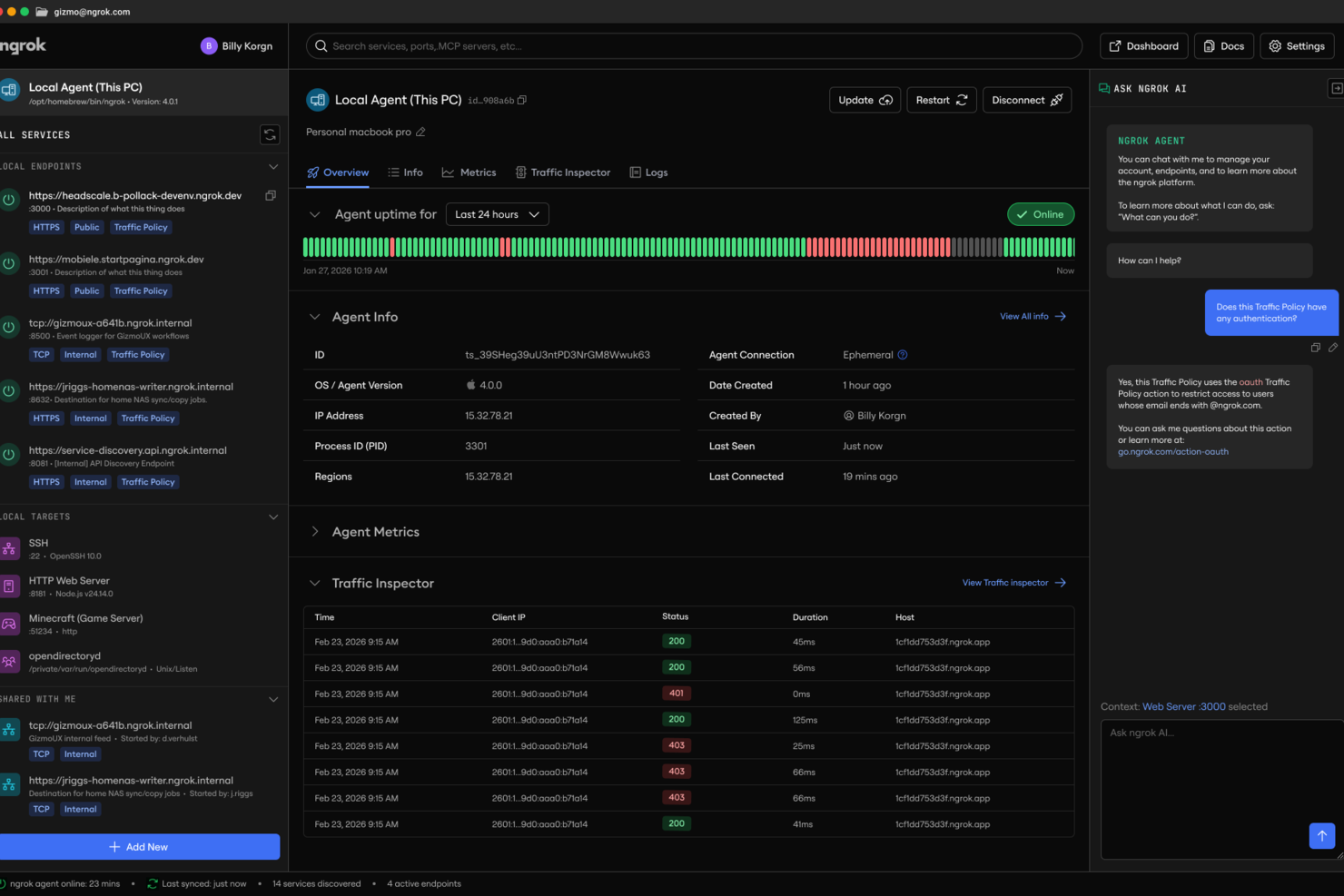Image resolution: width=1344 pixels, height=896 pixels.
Task: Follow the View All info link
Action: (x=1033, y=317)
